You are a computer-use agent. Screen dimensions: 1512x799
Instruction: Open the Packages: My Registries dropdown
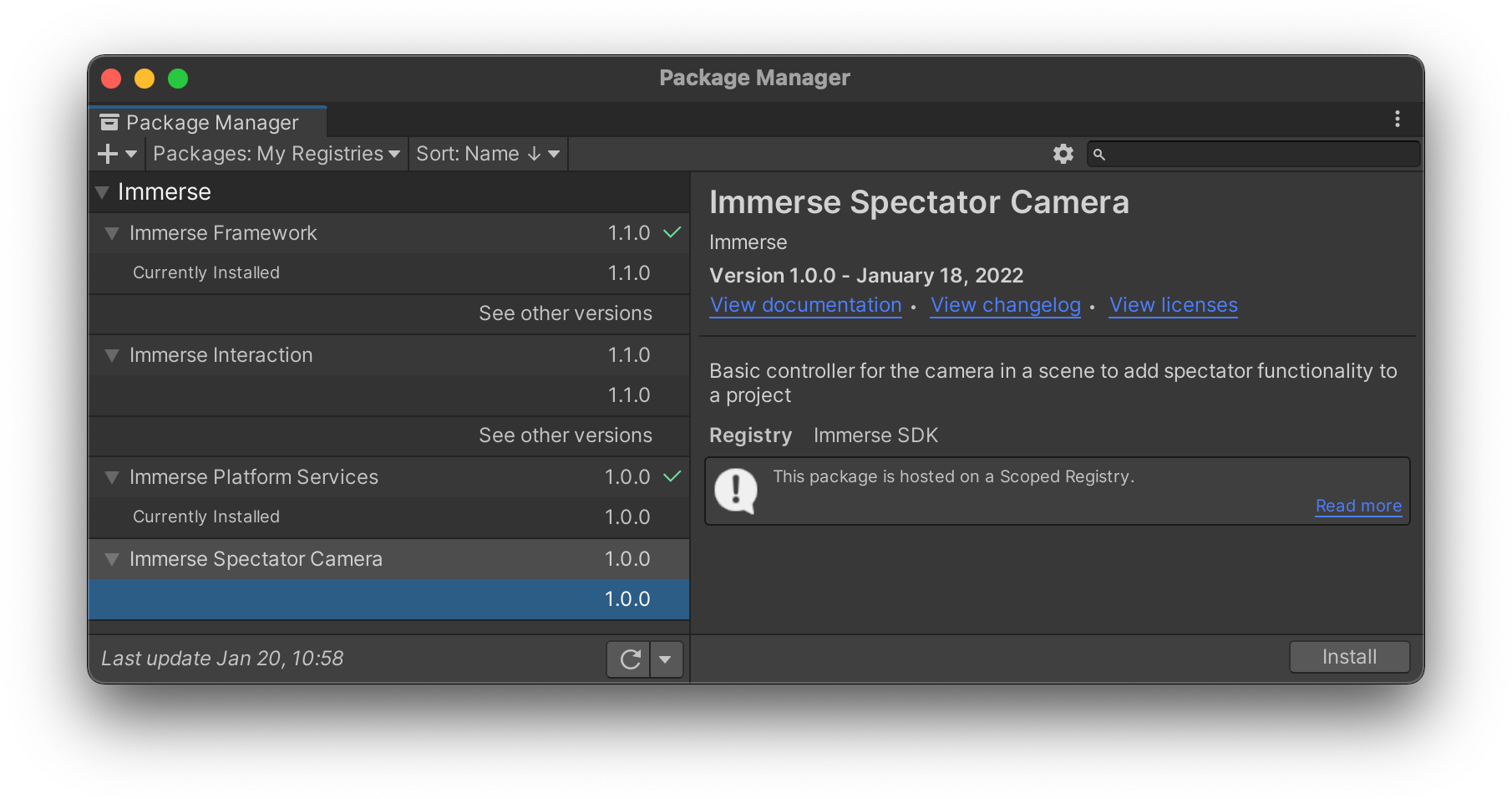(277, 154)
